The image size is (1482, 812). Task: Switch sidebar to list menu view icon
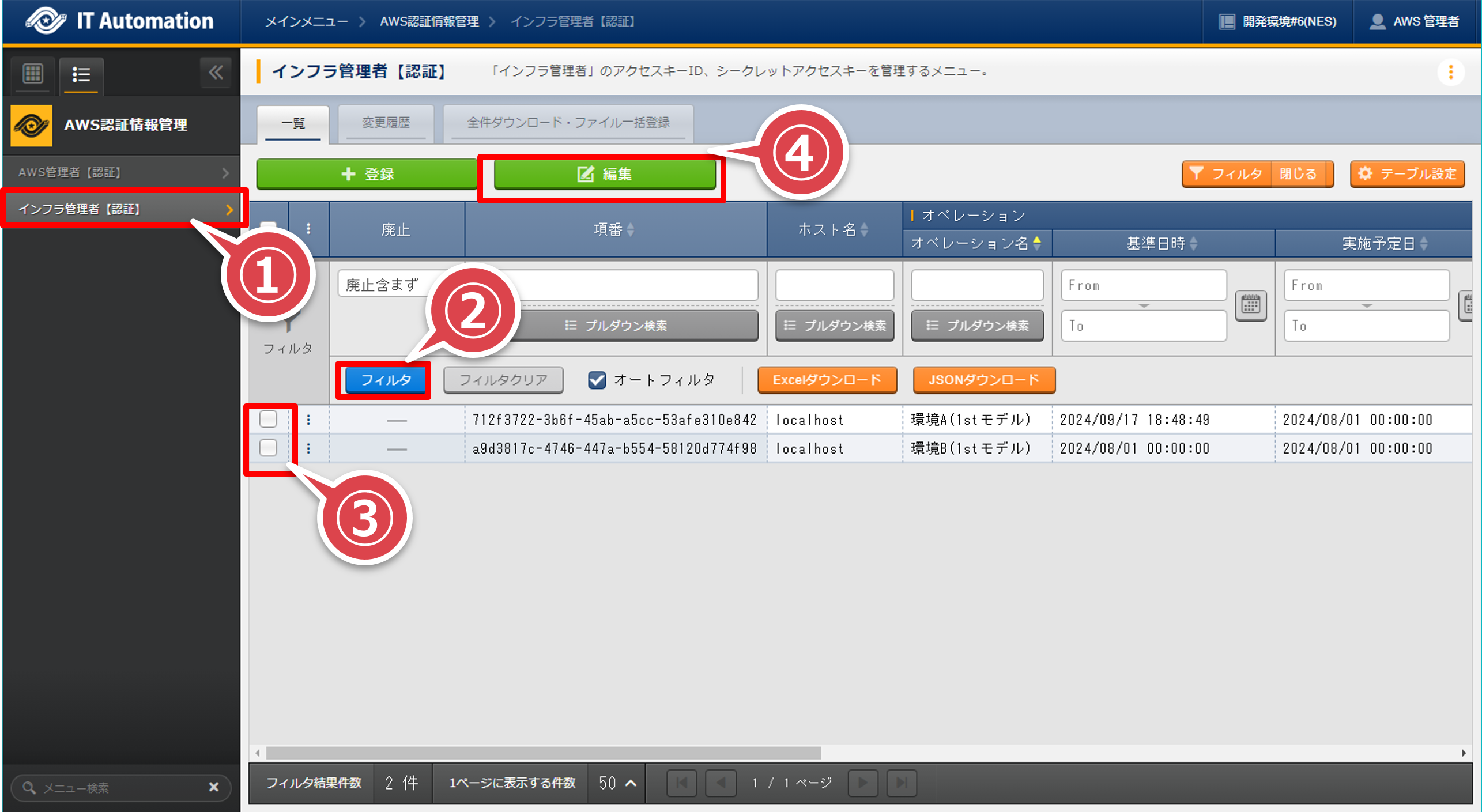pyautogui.click(x=81, y=74)
